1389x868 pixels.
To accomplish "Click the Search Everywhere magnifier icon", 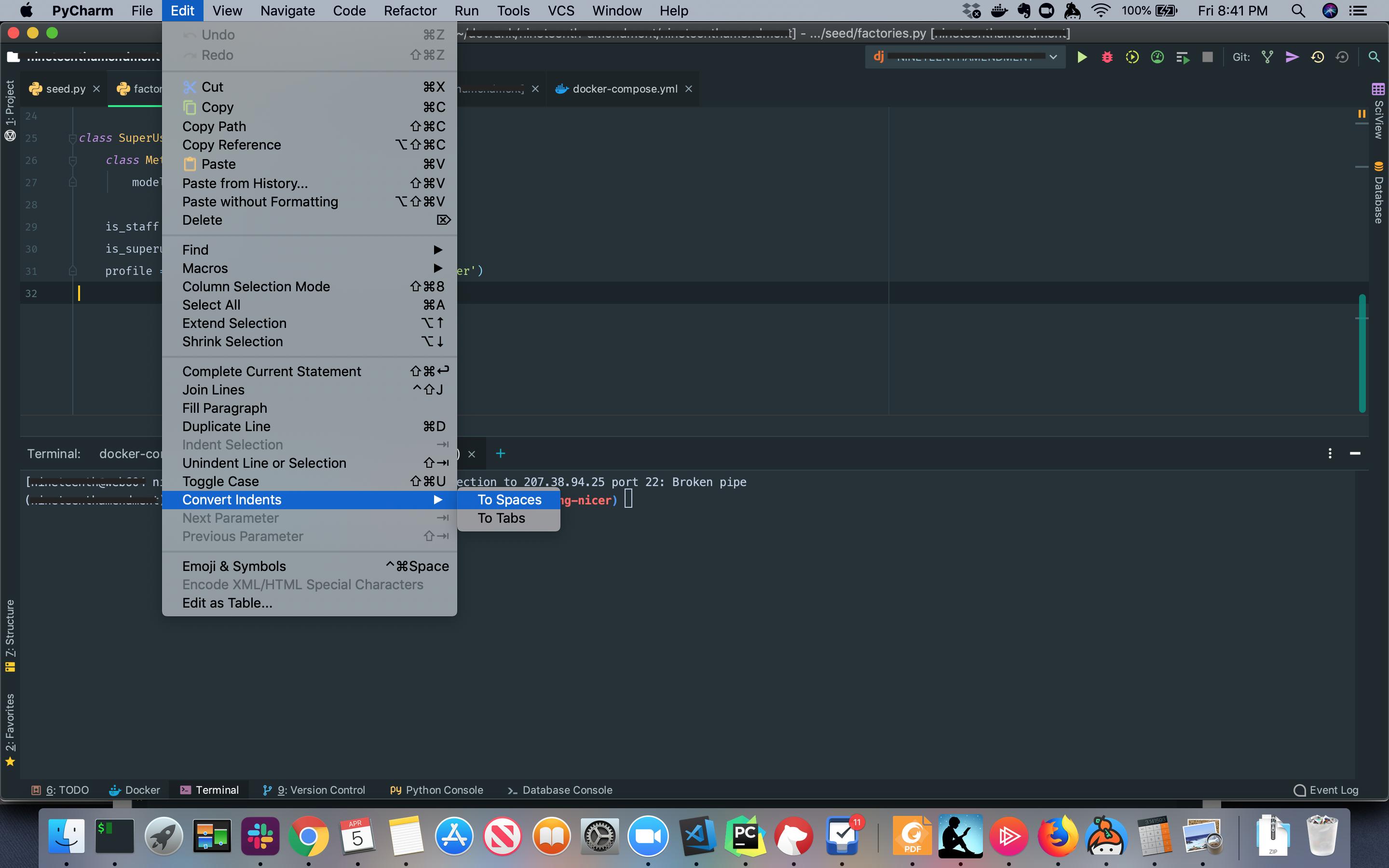I will tap(1374, 57).
